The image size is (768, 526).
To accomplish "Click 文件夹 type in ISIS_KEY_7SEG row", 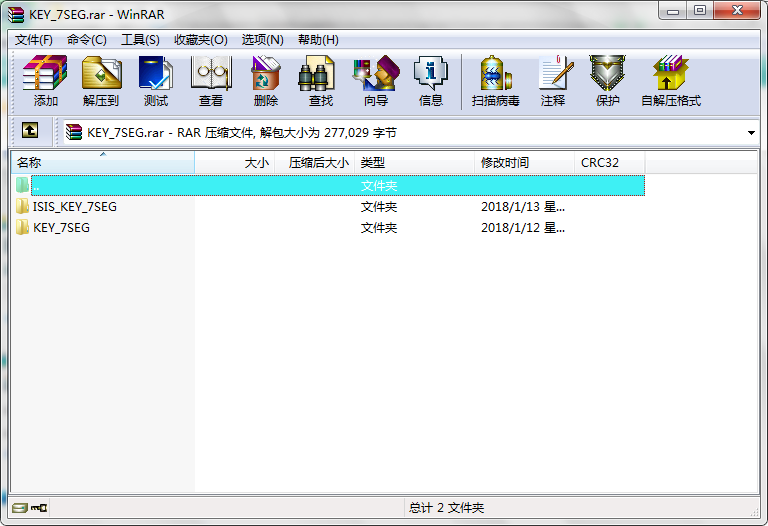I will pyautogui.click(x=379, y=207).
